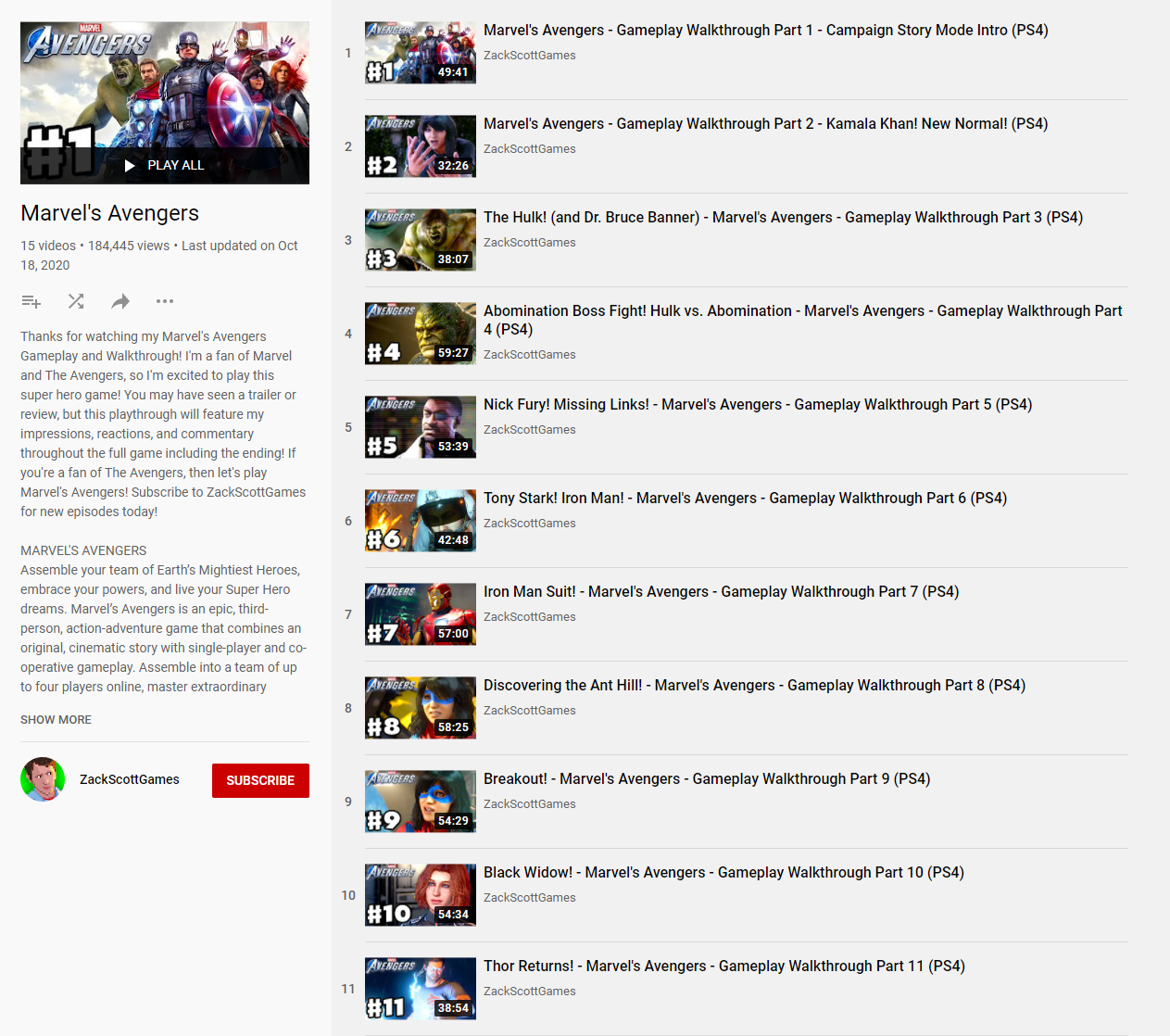Open the Part 6 thumbnail with 42:48 duration
1170x1036 pixels.
click(x=421, y=521)
